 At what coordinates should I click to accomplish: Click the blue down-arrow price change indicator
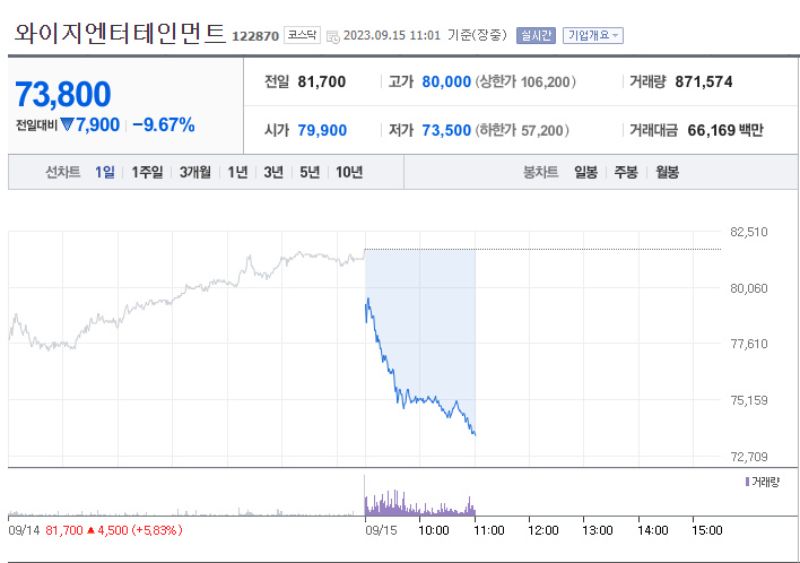(x=67, y=125)
